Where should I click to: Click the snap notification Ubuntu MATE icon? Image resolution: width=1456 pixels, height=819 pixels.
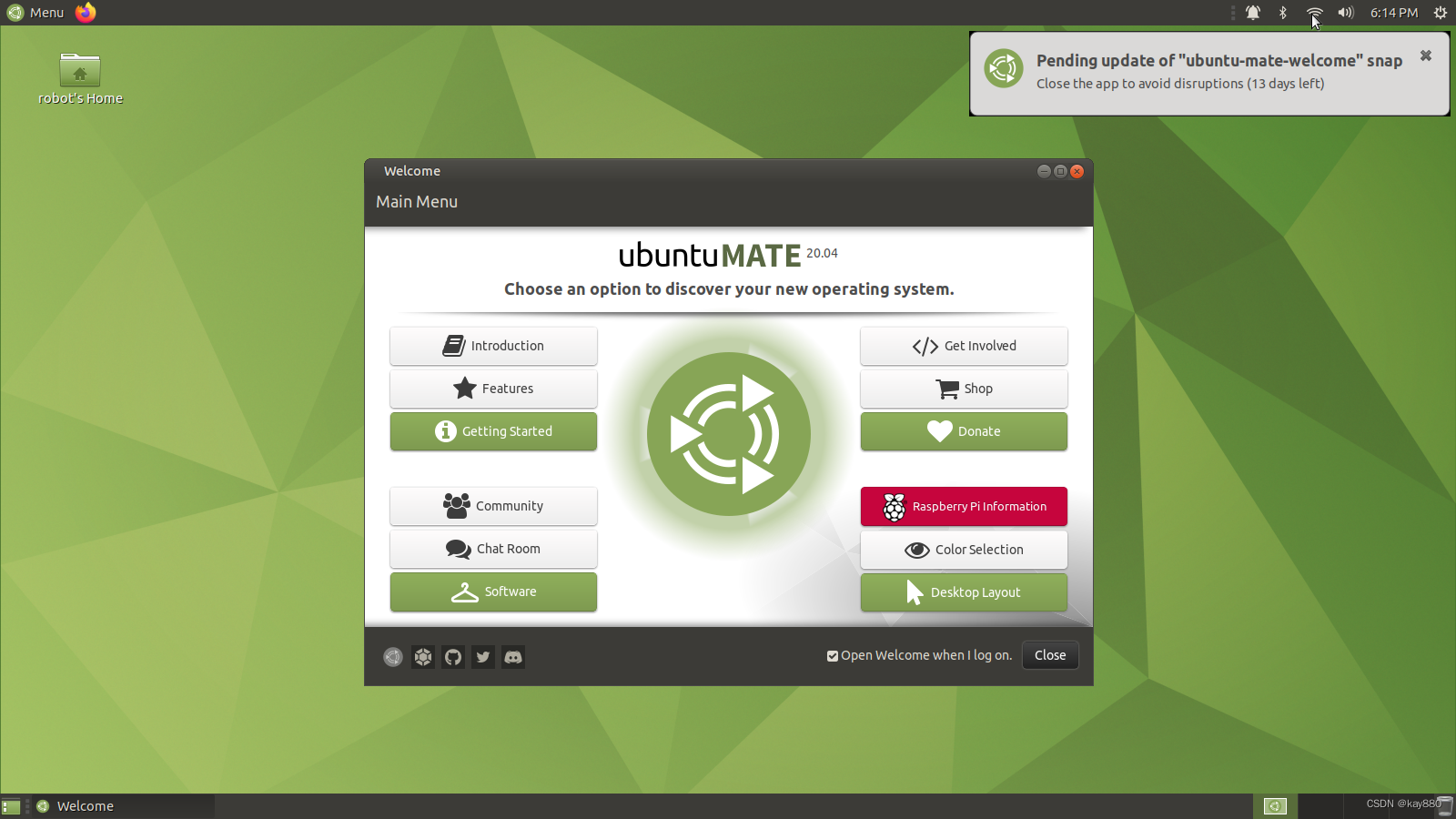[1004, 68]
